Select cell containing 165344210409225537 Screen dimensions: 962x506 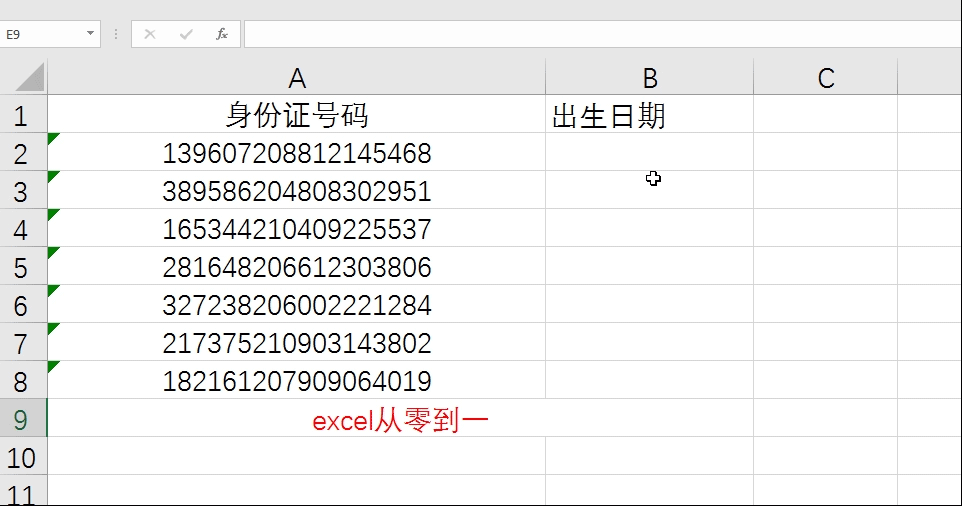[x=297, y=229]
